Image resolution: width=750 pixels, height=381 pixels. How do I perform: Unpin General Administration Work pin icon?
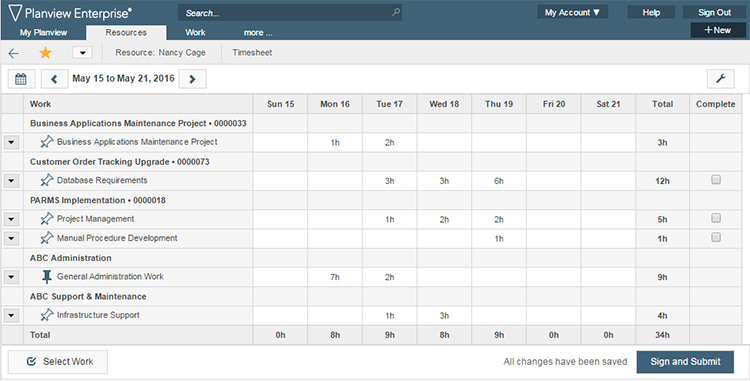point(46,277)
